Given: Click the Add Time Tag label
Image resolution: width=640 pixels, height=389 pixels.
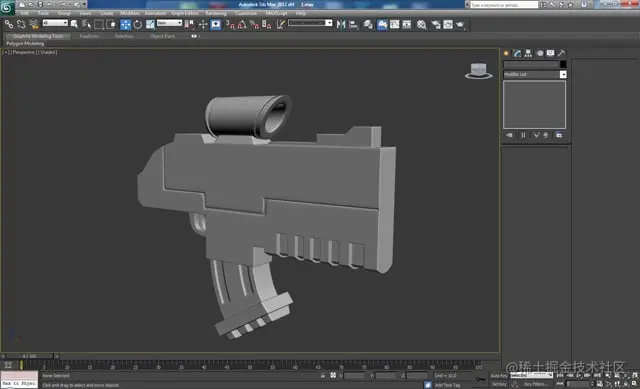Looking at the screenshot, I should tap(447, 385).
